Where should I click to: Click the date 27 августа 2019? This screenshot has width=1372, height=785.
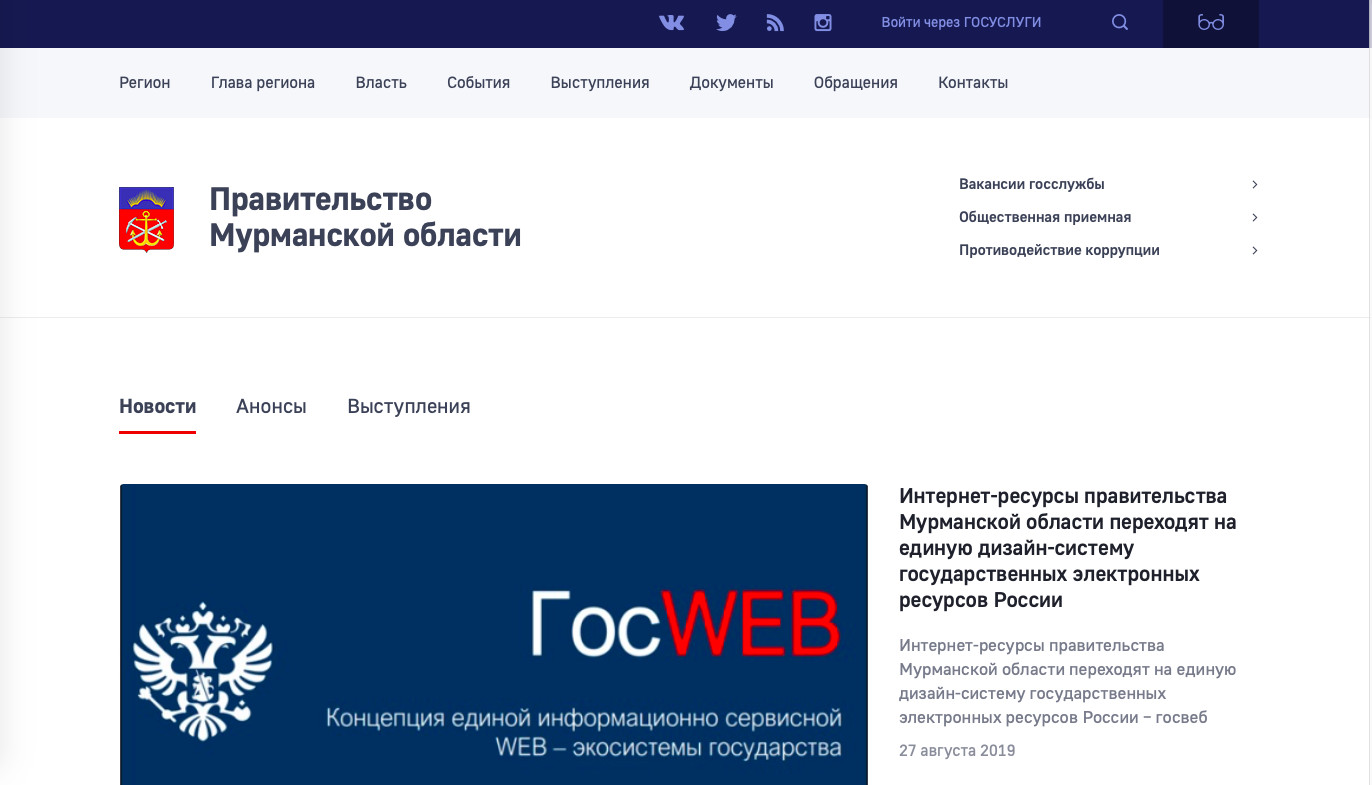pyautogui.click(x=957, y=750)
